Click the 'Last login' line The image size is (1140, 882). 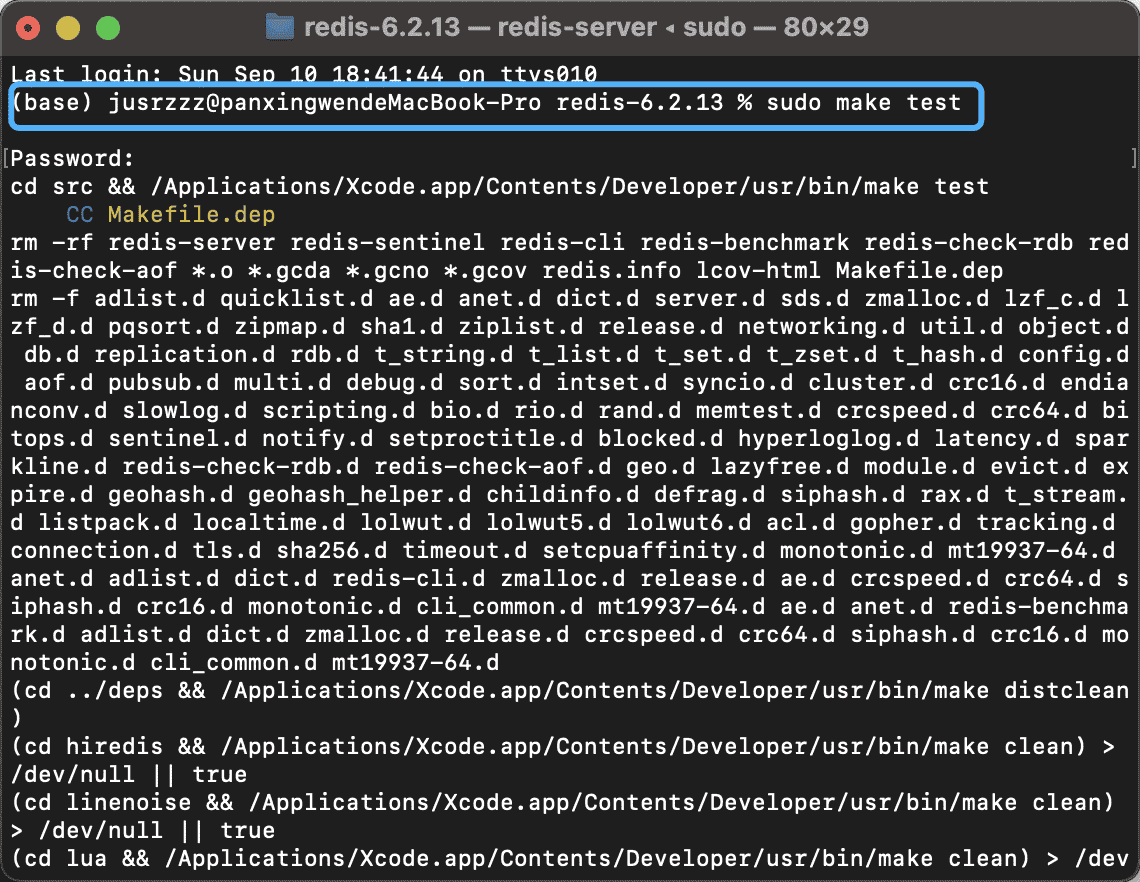click(304, 74)
